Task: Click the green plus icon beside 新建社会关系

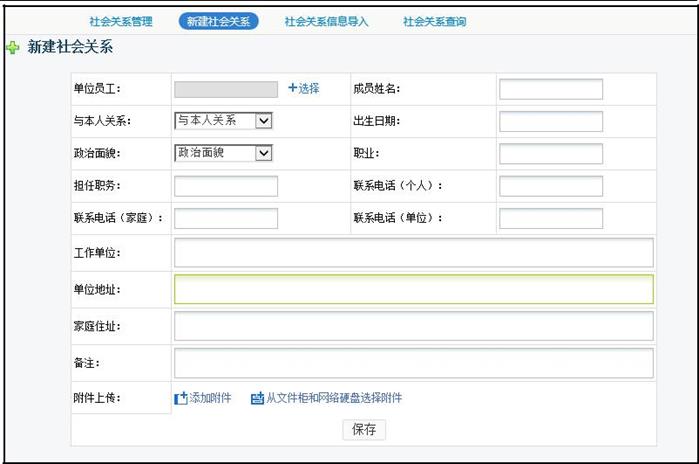Action: 12,47
